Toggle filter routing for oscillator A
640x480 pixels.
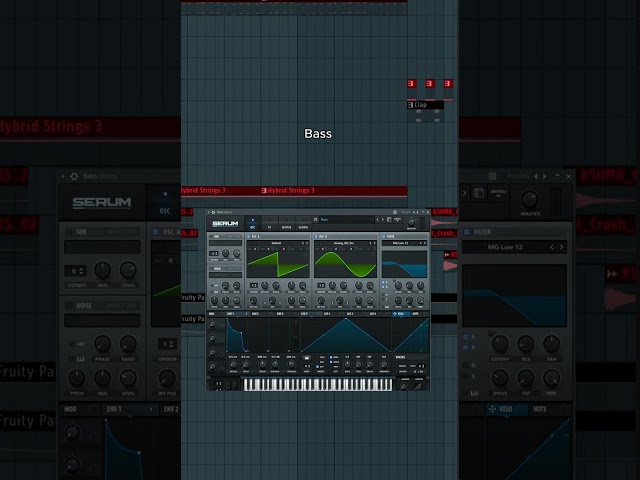point(383,282)
